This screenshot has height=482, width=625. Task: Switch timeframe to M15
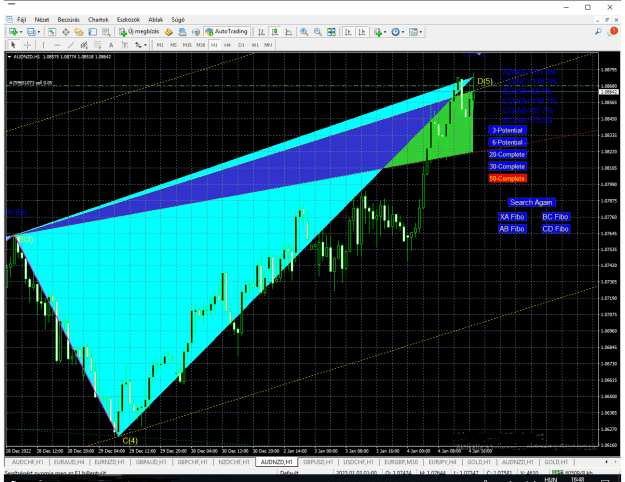(x=187, y=45)
